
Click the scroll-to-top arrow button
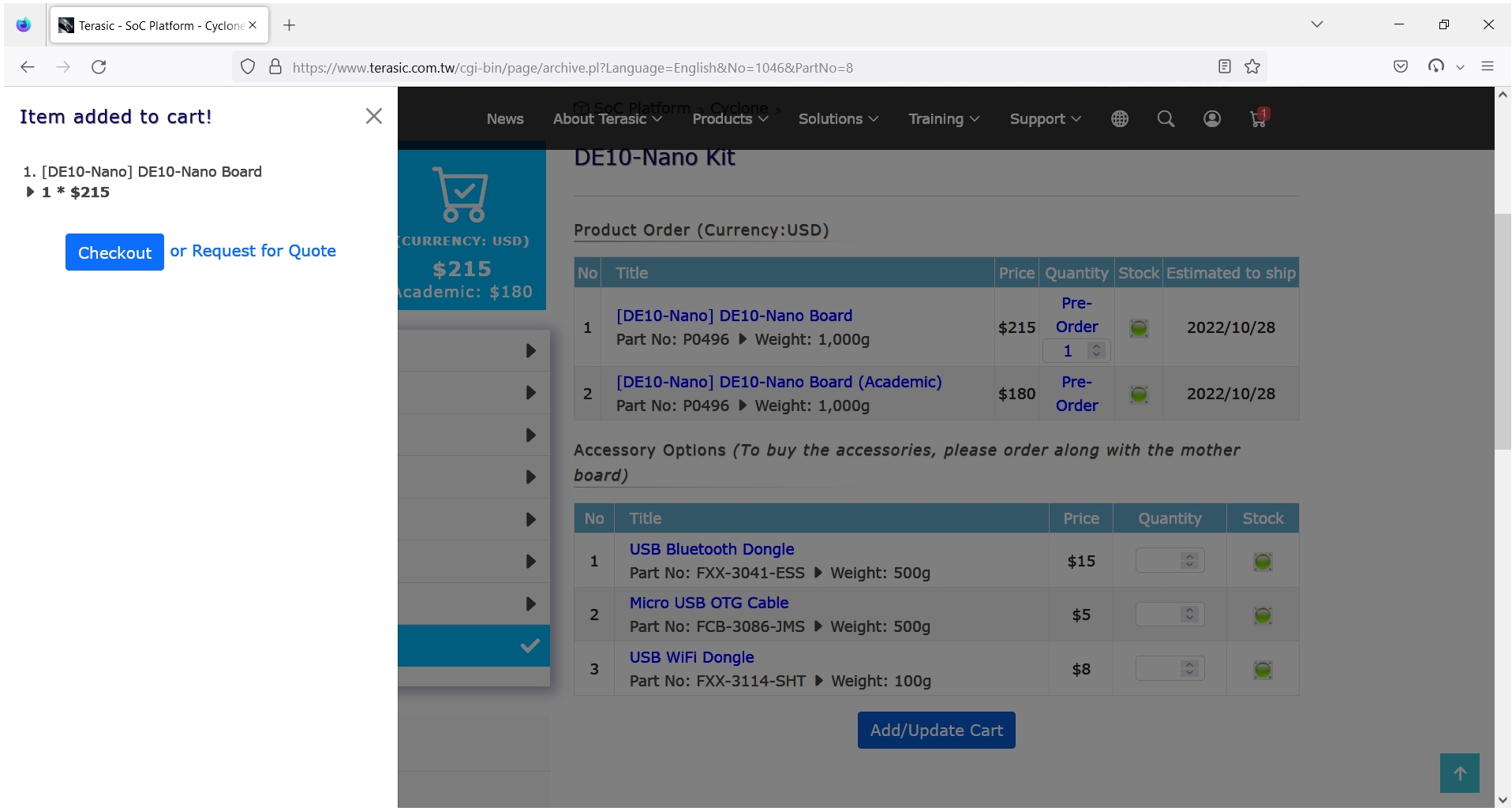click(x=1460, y=773)
